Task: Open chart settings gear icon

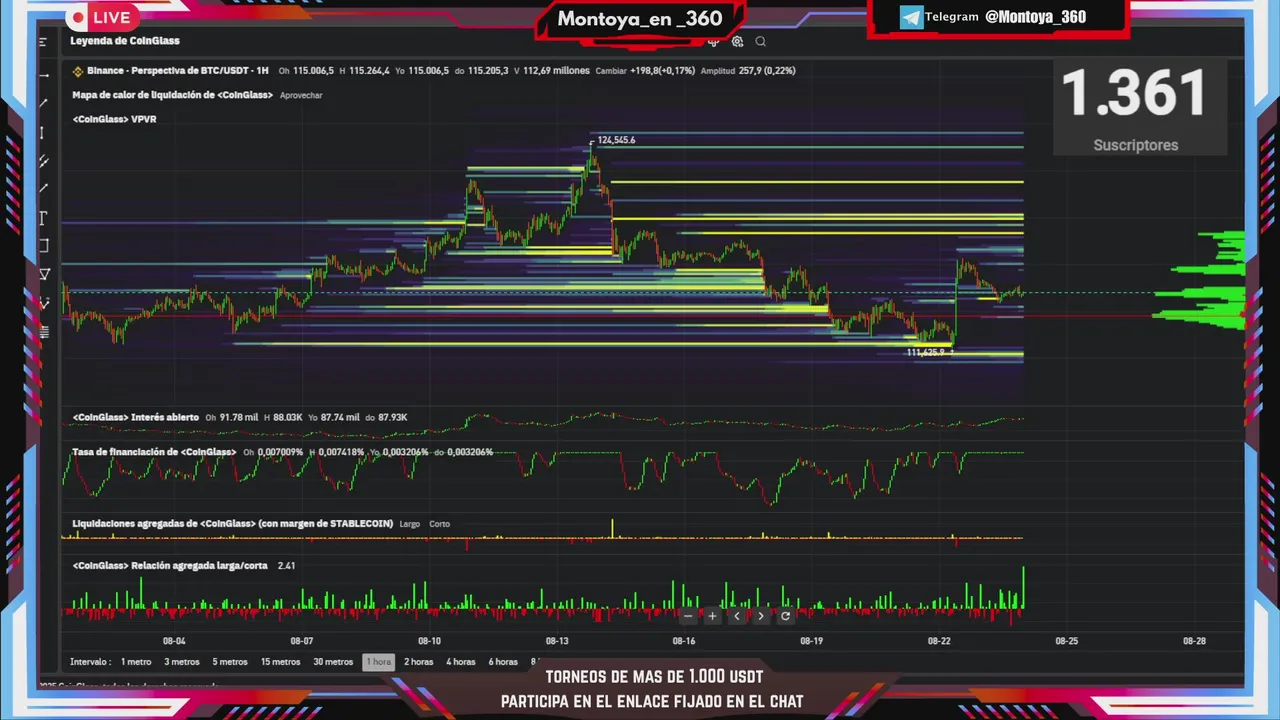Action: [737, 41]
